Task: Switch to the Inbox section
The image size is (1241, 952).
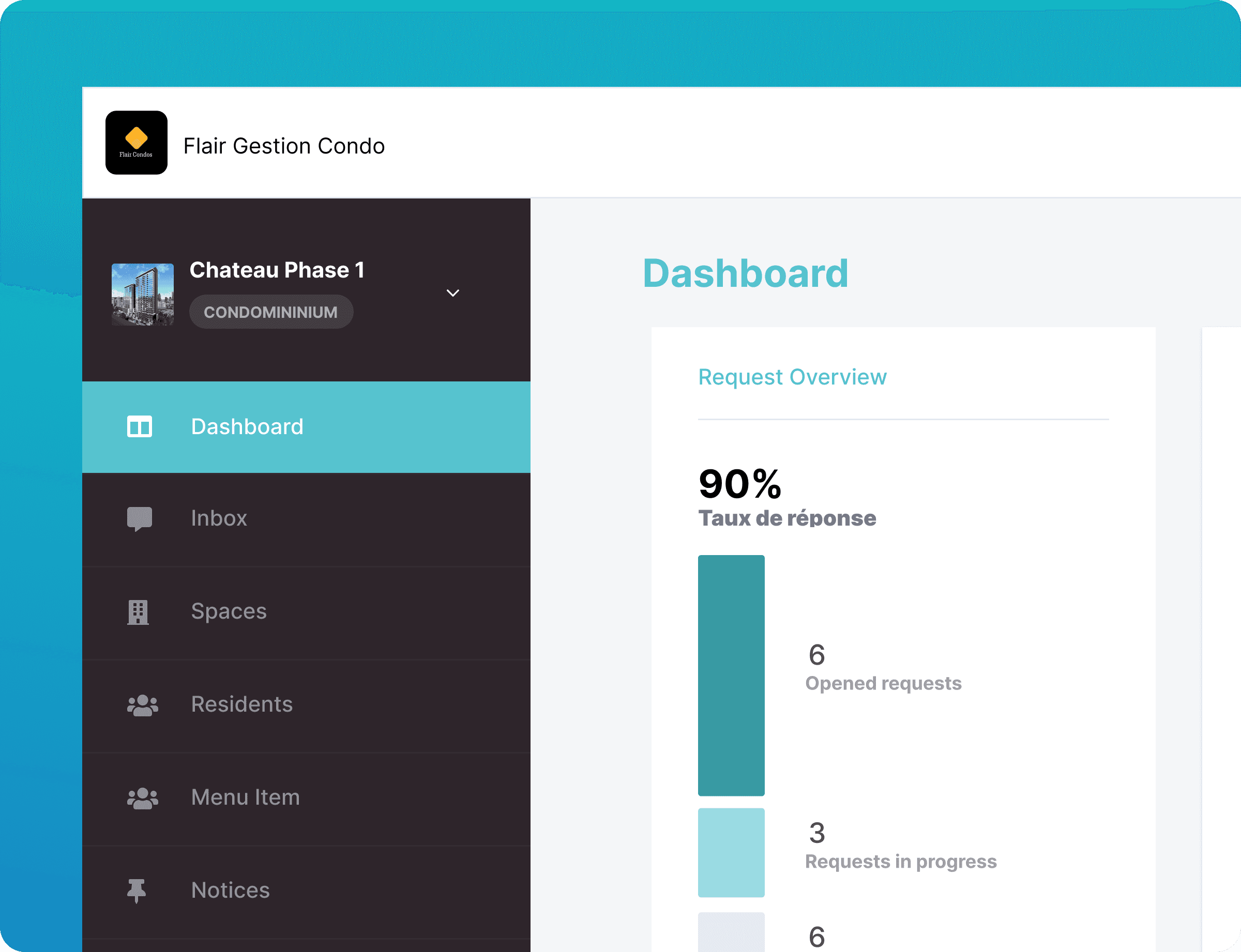Action: coord(219,518)
